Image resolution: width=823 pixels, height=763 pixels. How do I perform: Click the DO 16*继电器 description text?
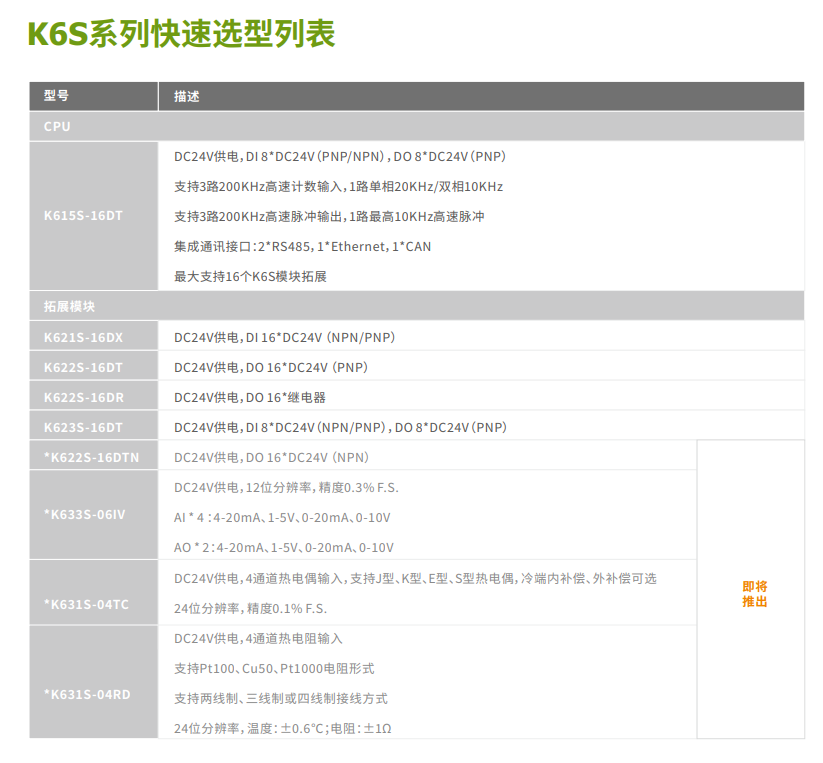(250, 397)
